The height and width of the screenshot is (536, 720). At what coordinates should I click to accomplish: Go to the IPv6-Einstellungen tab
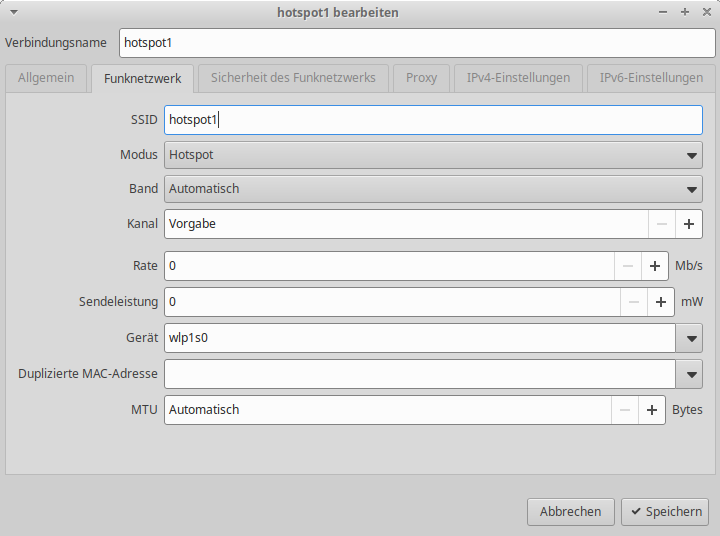click(x=651, y=78)
